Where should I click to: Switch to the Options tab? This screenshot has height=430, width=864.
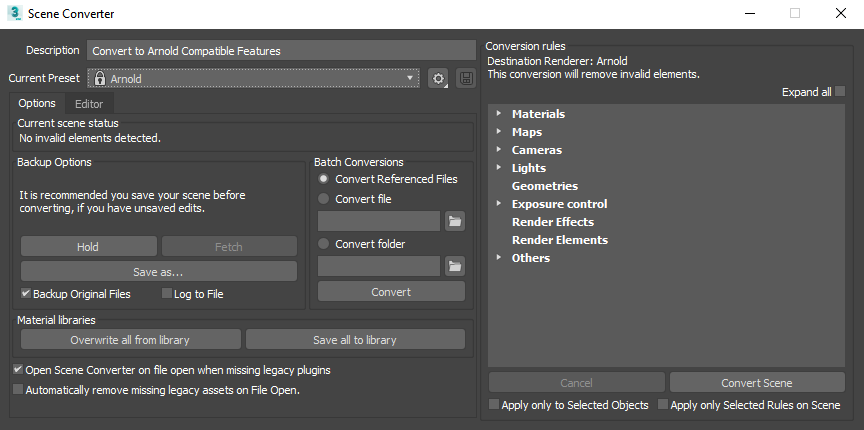pos(37,103)
